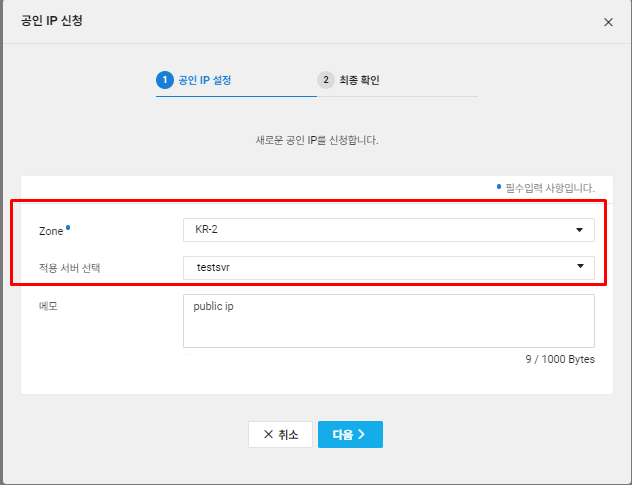Screen dimensions: 632x485
Task: Click the 새로운 공인 IP를 신청합니다 description
Action: 317,140
